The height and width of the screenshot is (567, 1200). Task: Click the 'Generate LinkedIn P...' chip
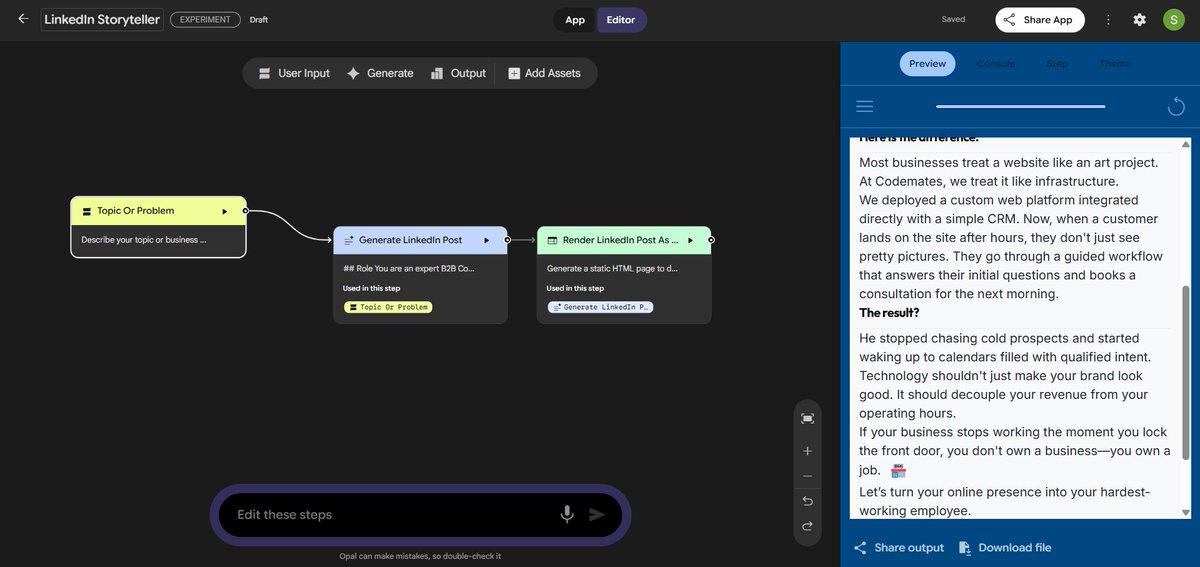600,307
